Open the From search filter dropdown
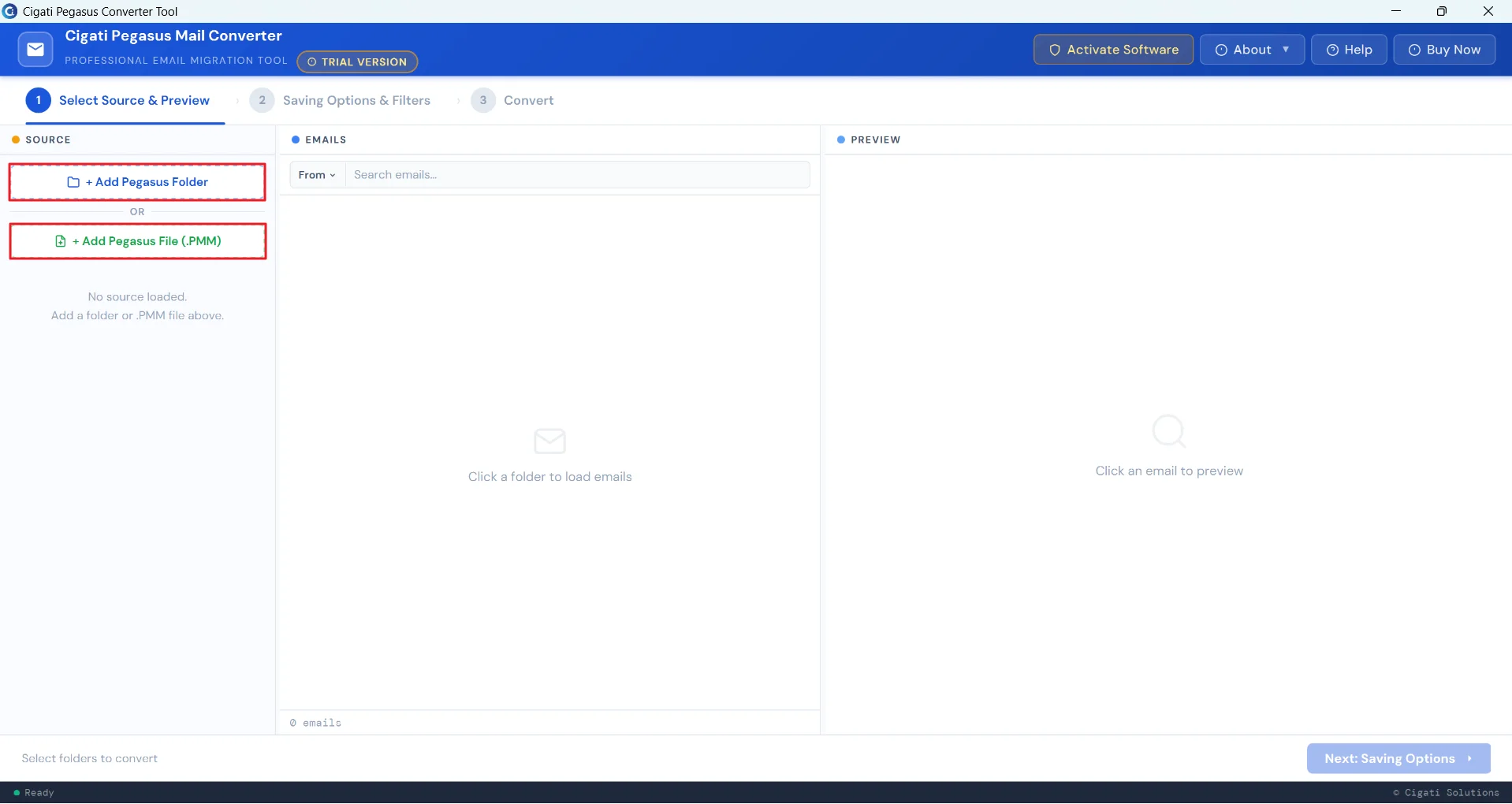1512x804 pixels. (x=318, y=175)
